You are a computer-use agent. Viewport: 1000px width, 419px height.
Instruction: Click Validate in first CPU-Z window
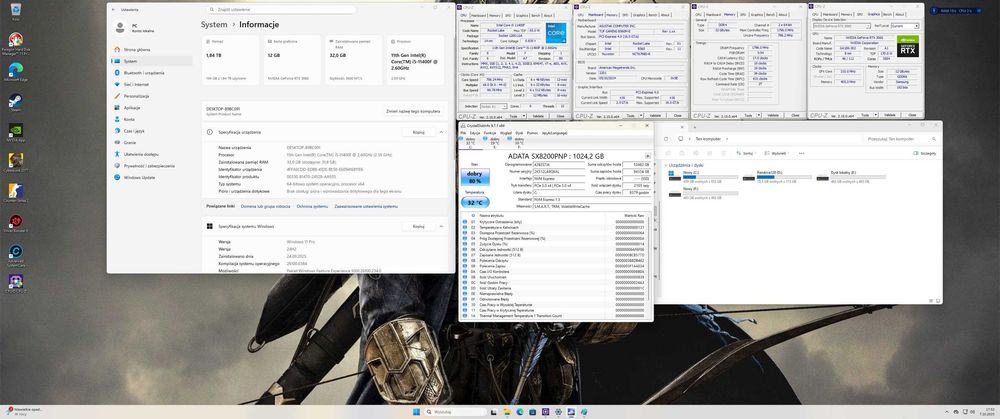[x=538, y=116]
